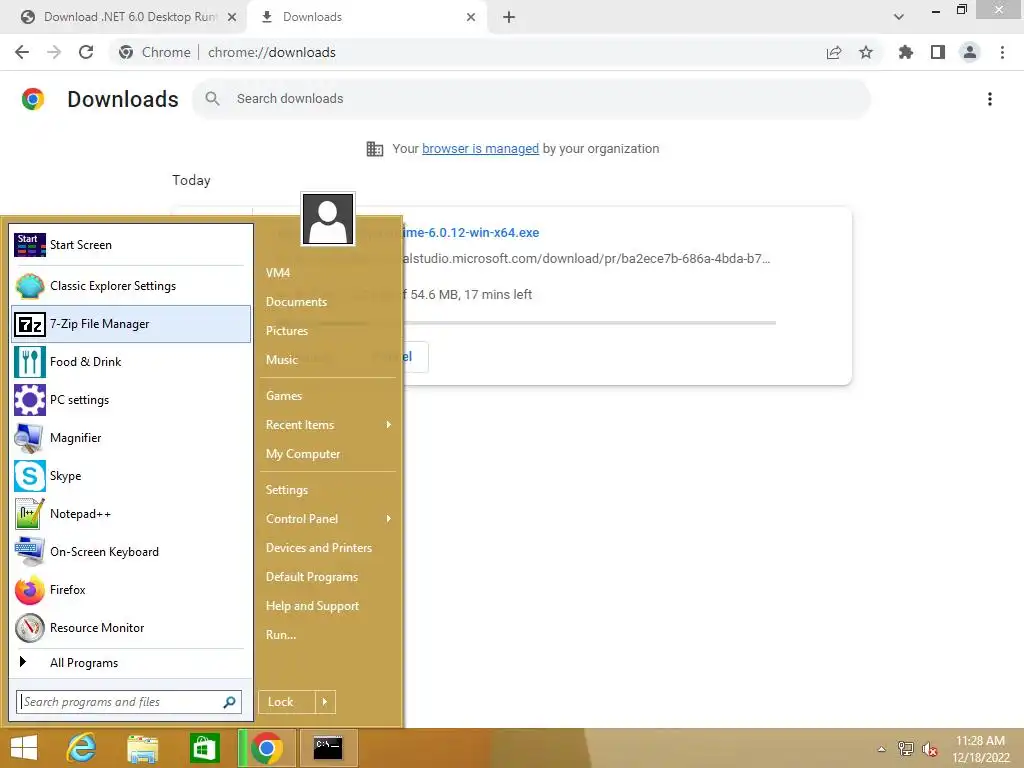Open Pictures from start menu
This screenshot has height=768, width=1024.
[x=328, y=331]
